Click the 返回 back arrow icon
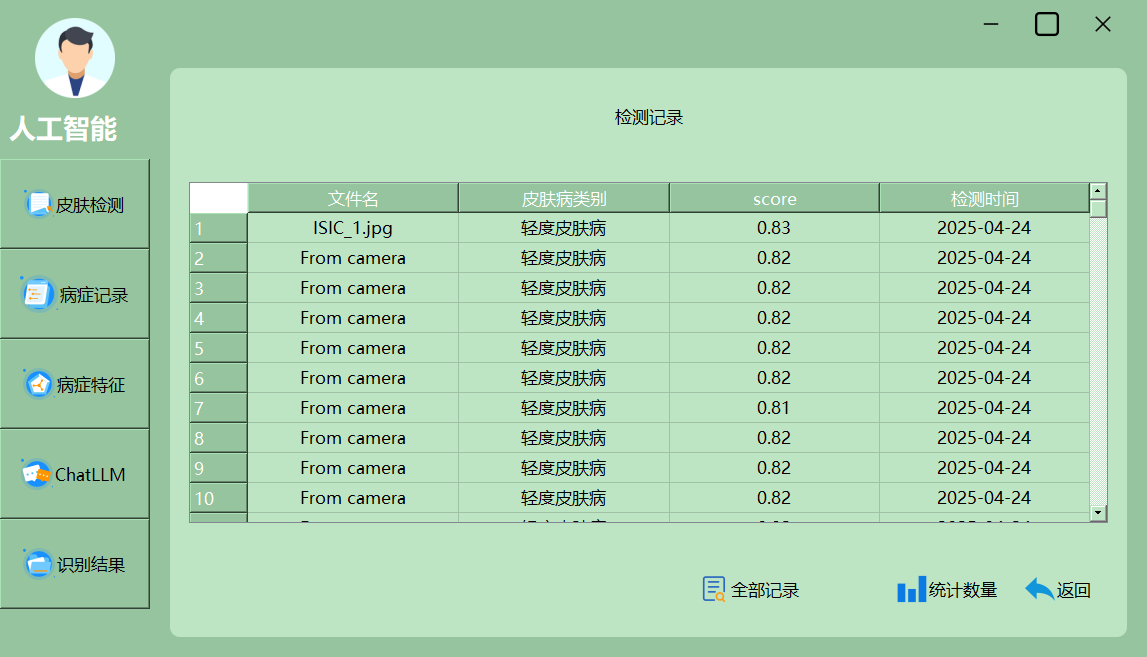Image resolution: width=1147 pixels, height=657 pixels. pyautogui.click(x=1039, y=590)
